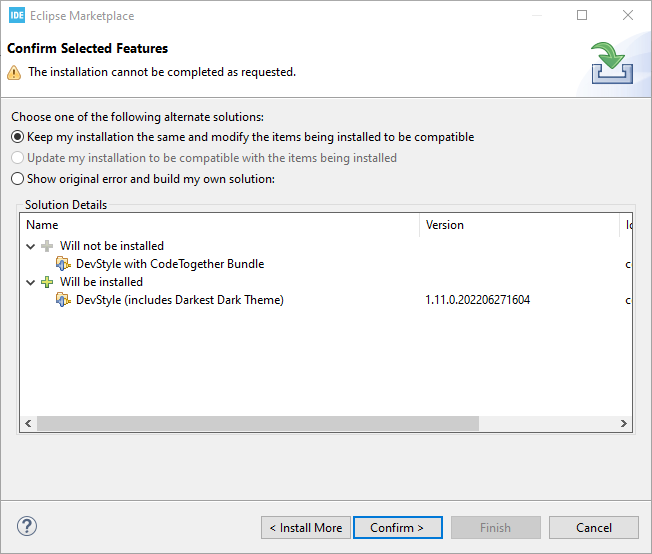This screenshot has height=554, width=652.
Task: Cancel the marketplace installation dialog
Action: (594, 528)
